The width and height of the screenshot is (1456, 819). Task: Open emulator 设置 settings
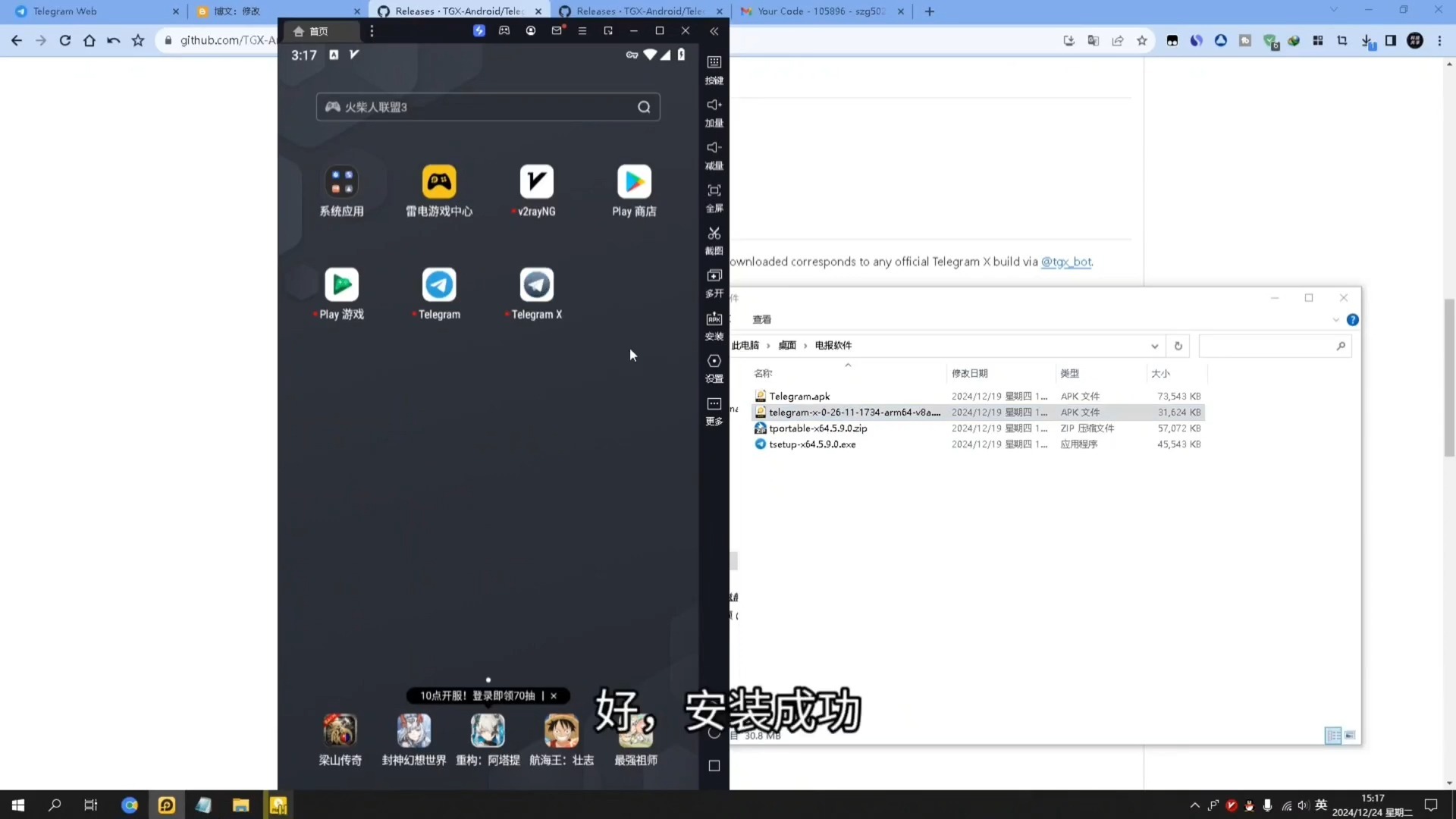pos(714,361)
